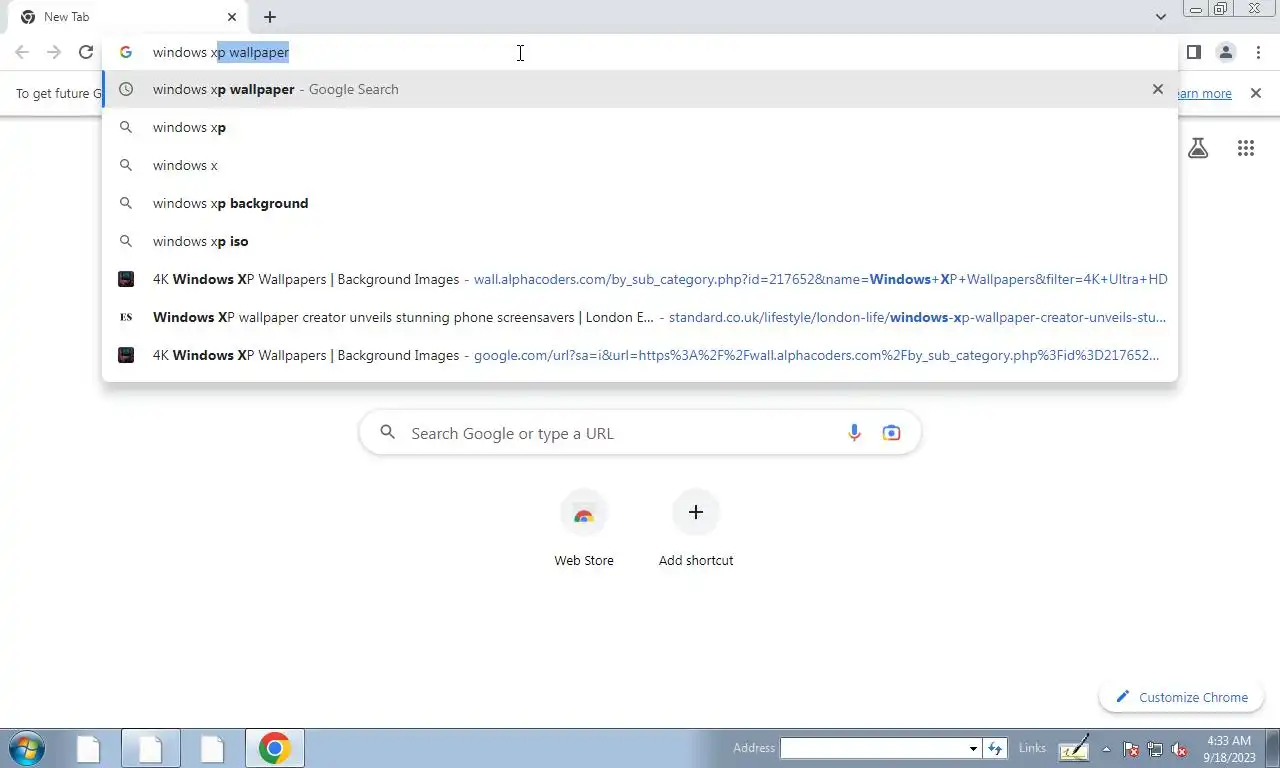
Task: Select 'windows xp wallpaper - Google Search' suggestion
Action: 640,89
